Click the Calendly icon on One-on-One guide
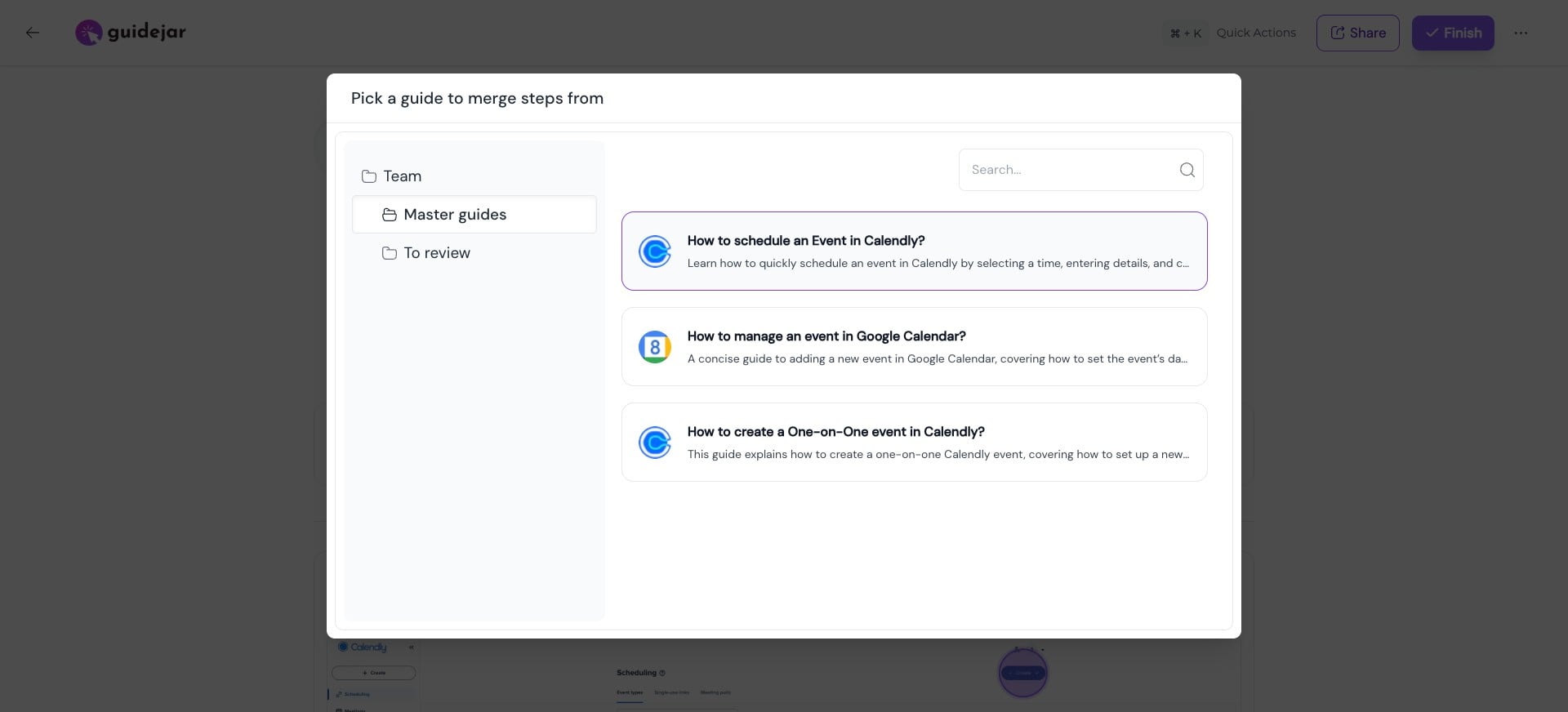This screenshot has height=712, width=1568. 654,443
